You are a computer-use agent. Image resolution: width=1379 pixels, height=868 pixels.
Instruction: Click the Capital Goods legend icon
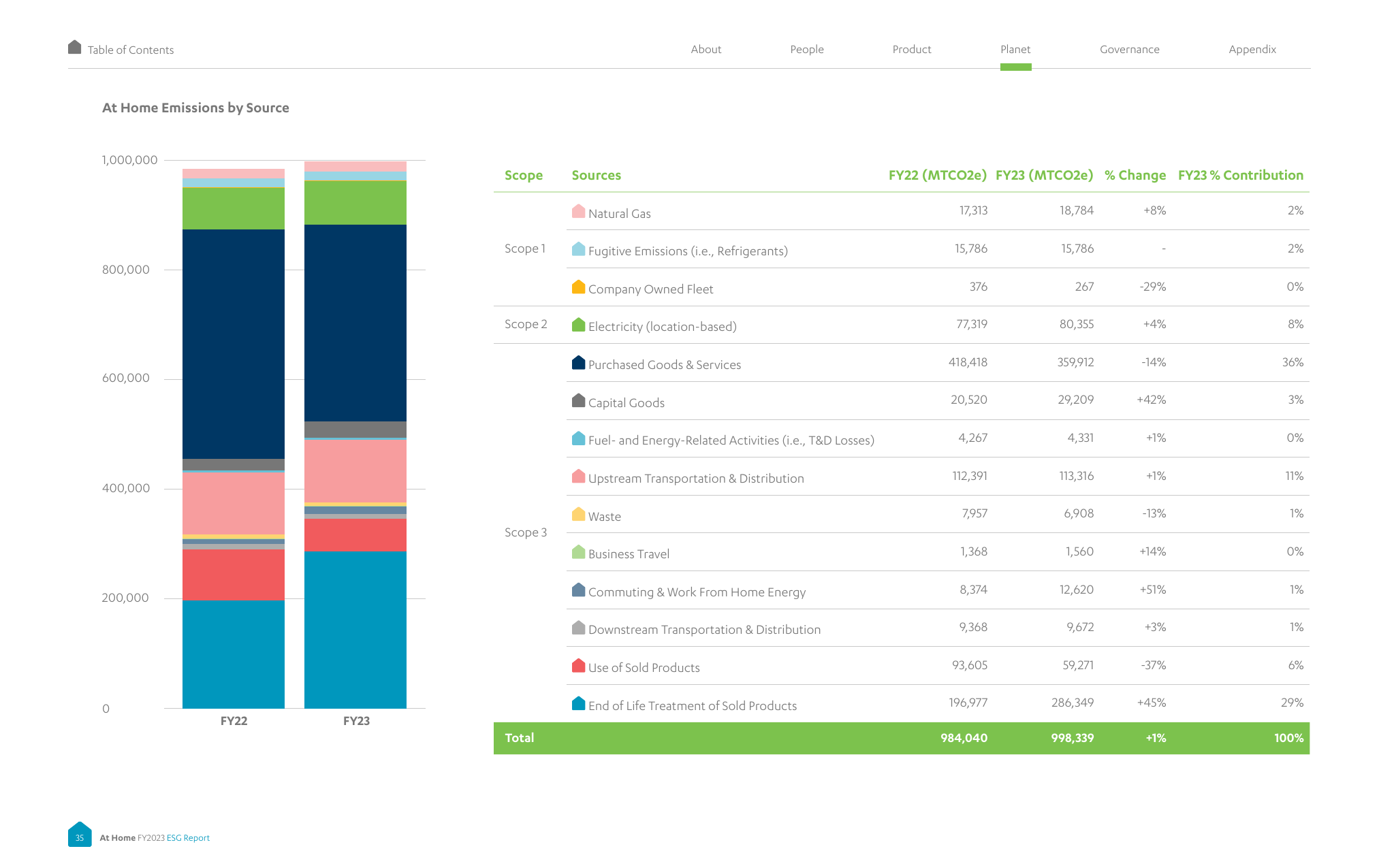coord(579,400)
